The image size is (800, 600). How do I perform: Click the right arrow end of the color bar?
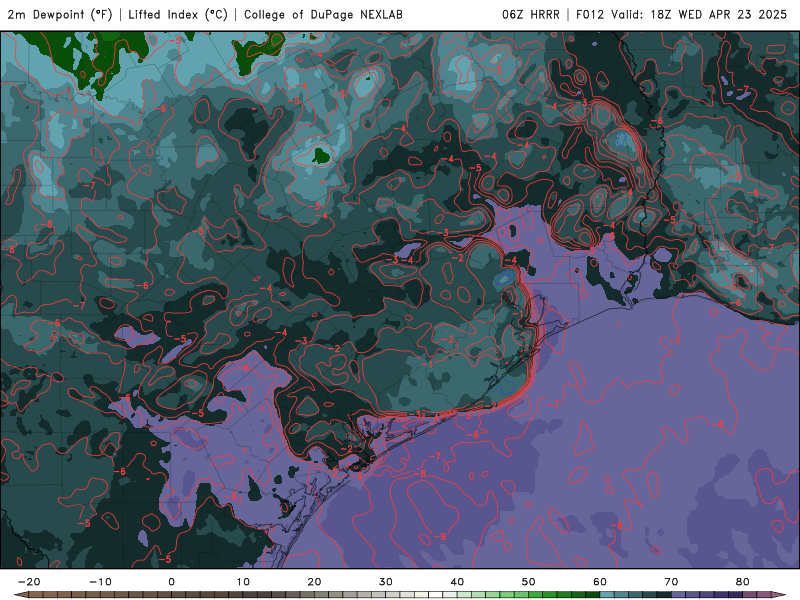click(x=778, y=595)
